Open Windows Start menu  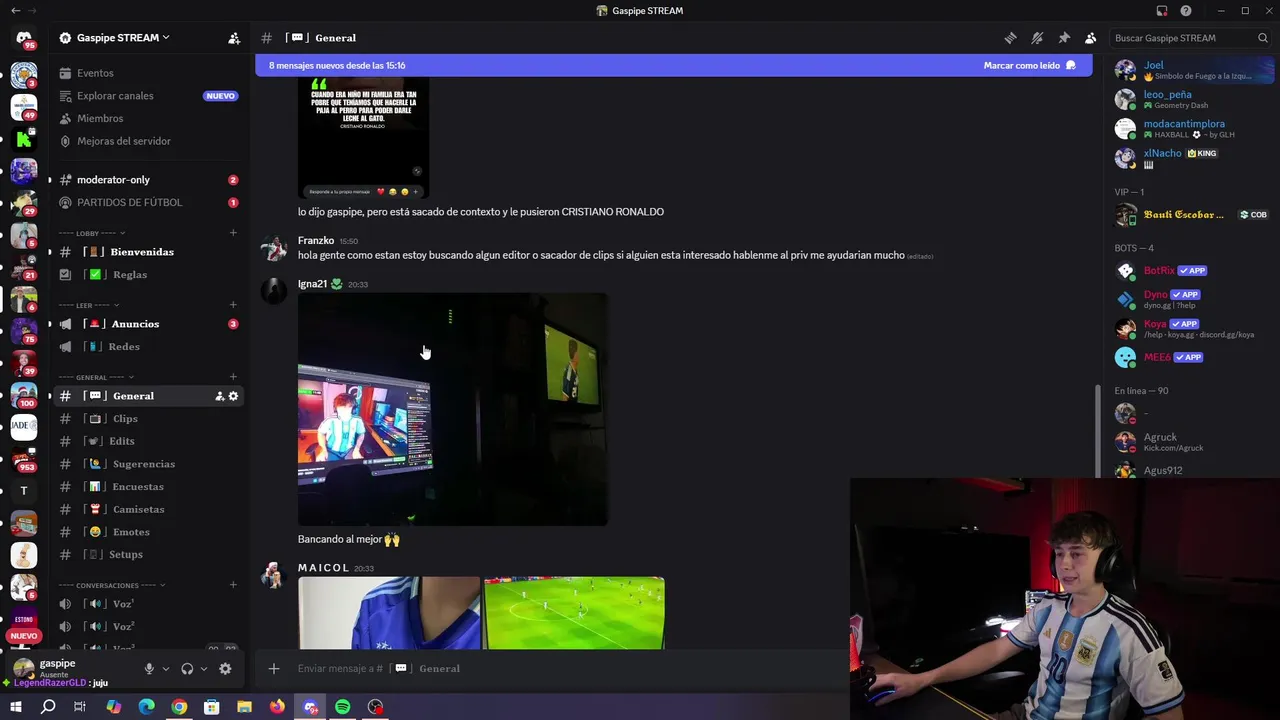point(15,707)
